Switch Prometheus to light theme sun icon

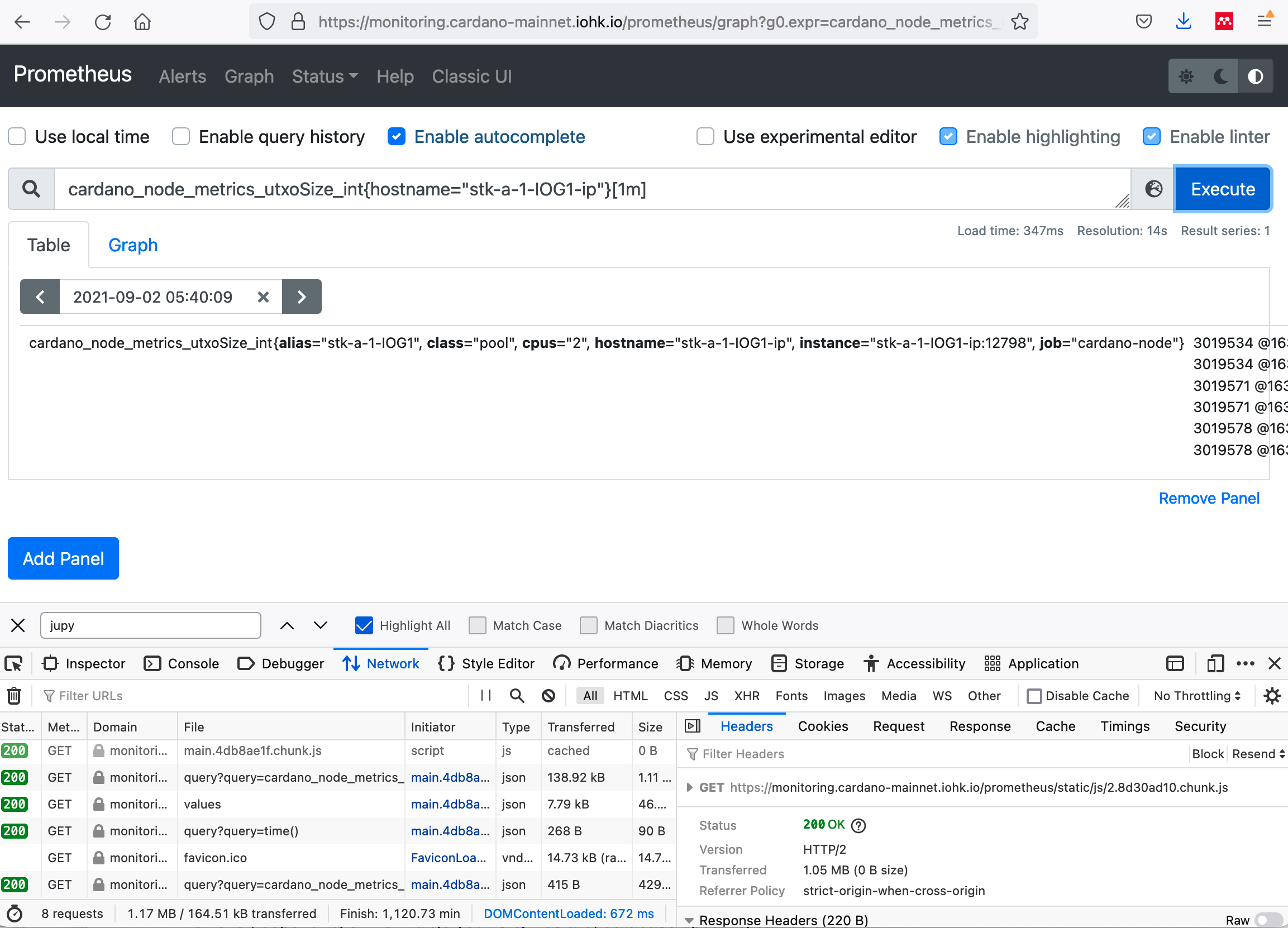click(x=1186, y=76)
